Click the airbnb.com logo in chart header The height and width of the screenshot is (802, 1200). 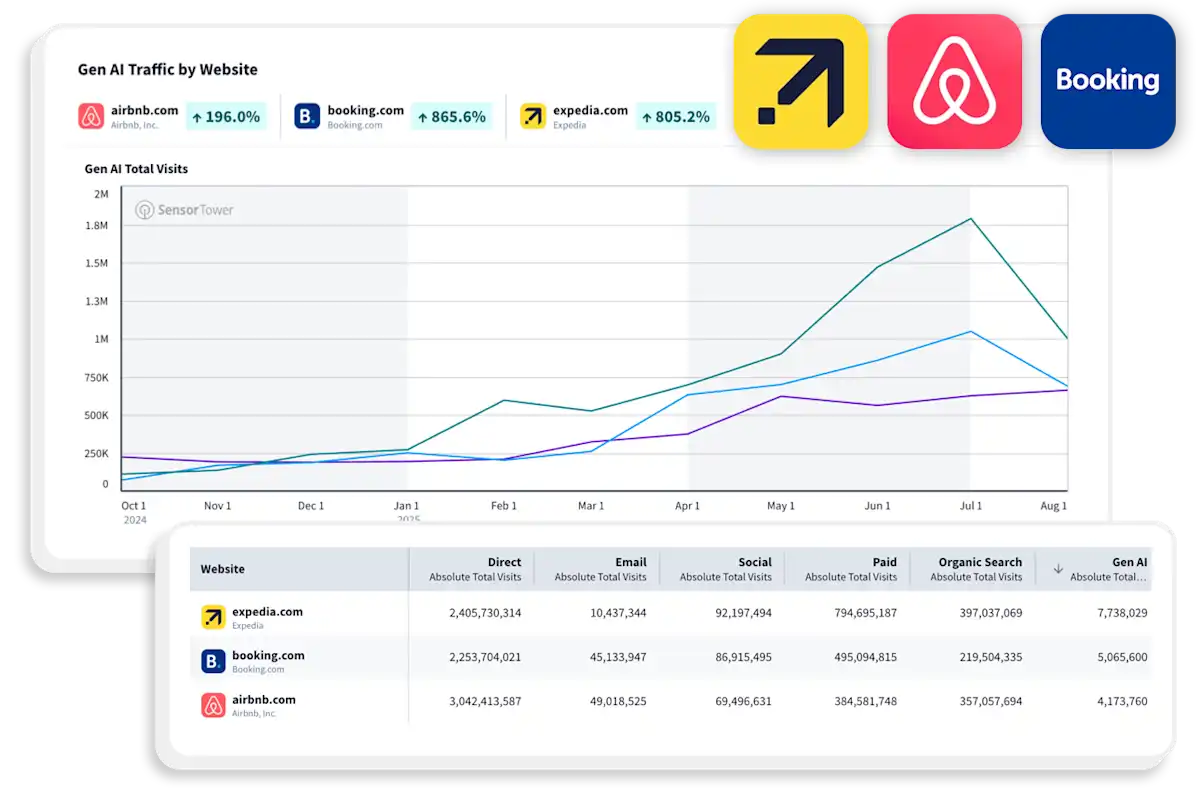pos(91,116)
